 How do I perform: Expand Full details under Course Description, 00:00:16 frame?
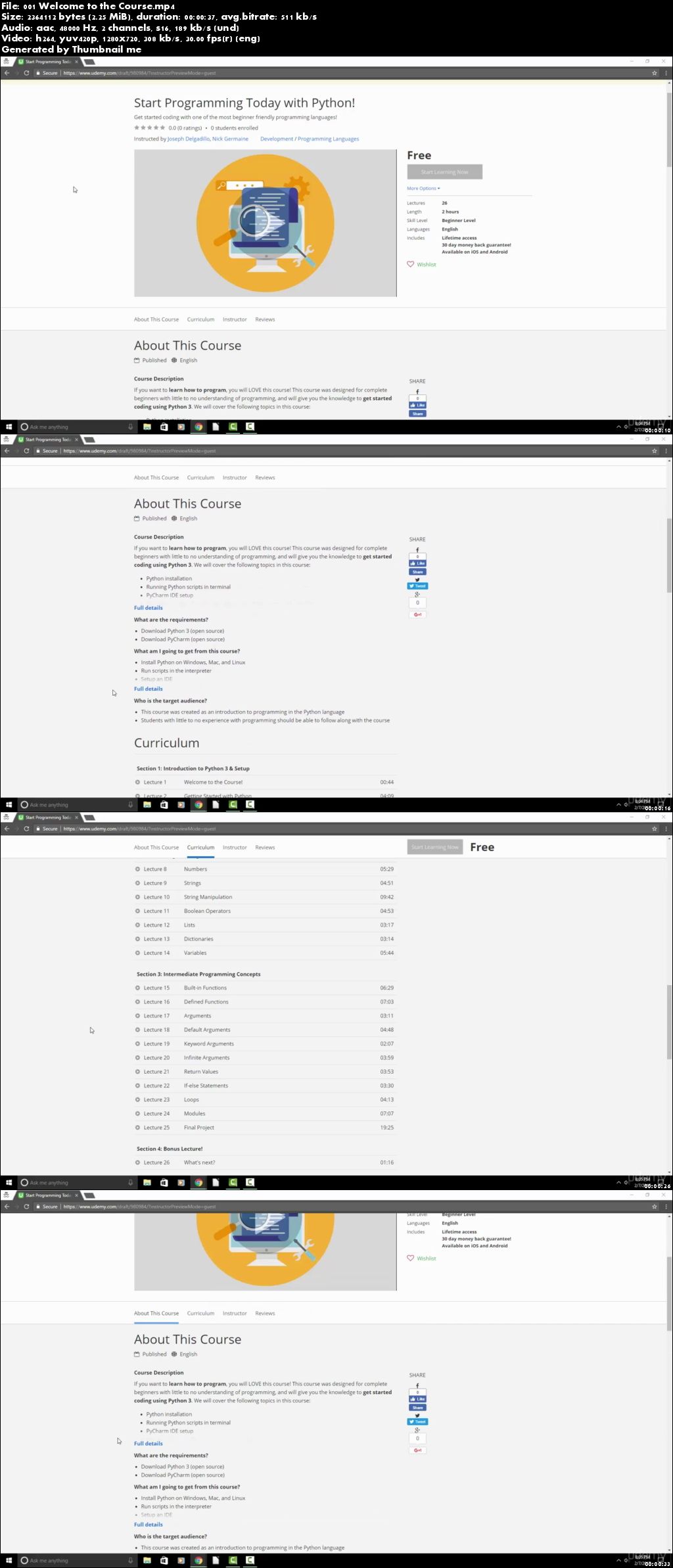[x=149, y=608]
